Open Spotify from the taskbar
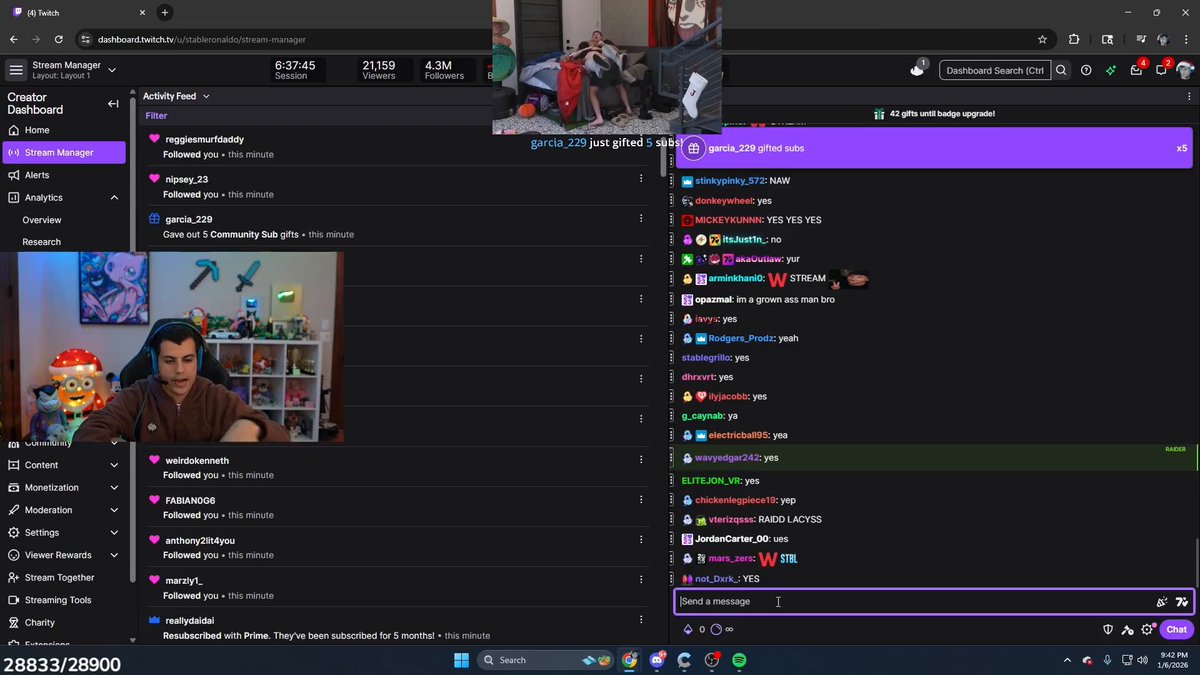 point(739,660)
